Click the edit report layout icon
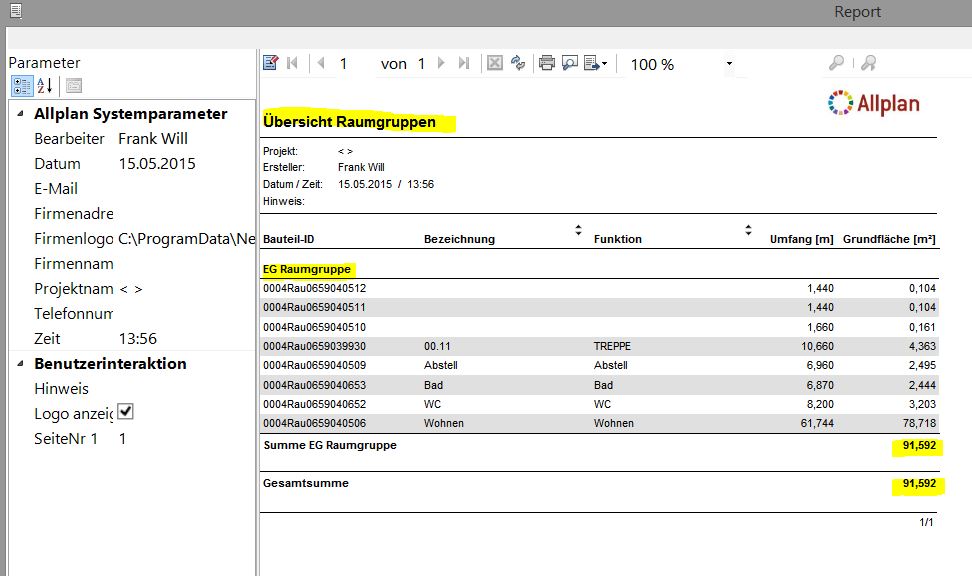 click(270, 63)
